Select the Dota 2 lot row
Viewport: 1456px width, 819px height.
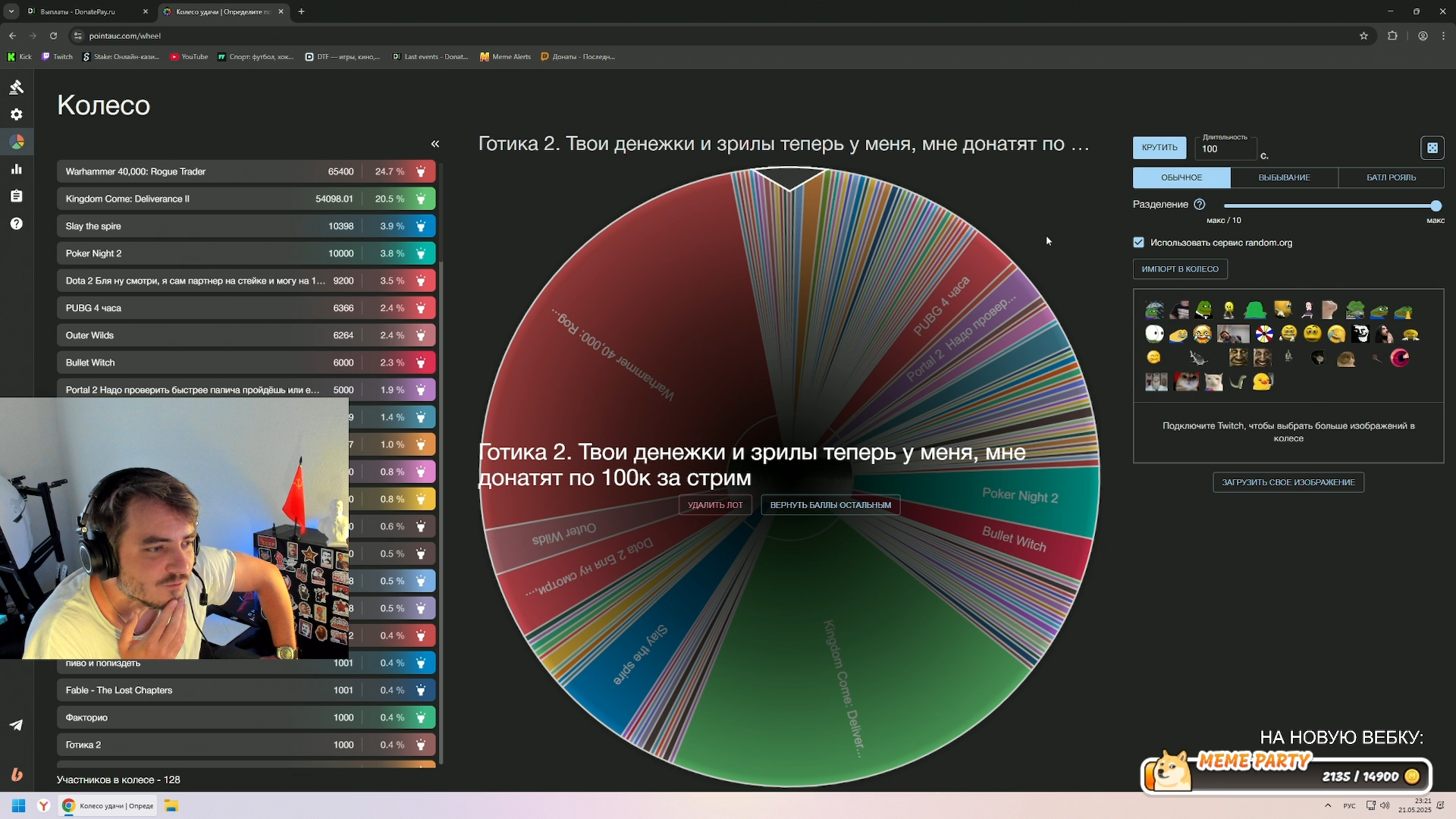click(x=246, y=281)
